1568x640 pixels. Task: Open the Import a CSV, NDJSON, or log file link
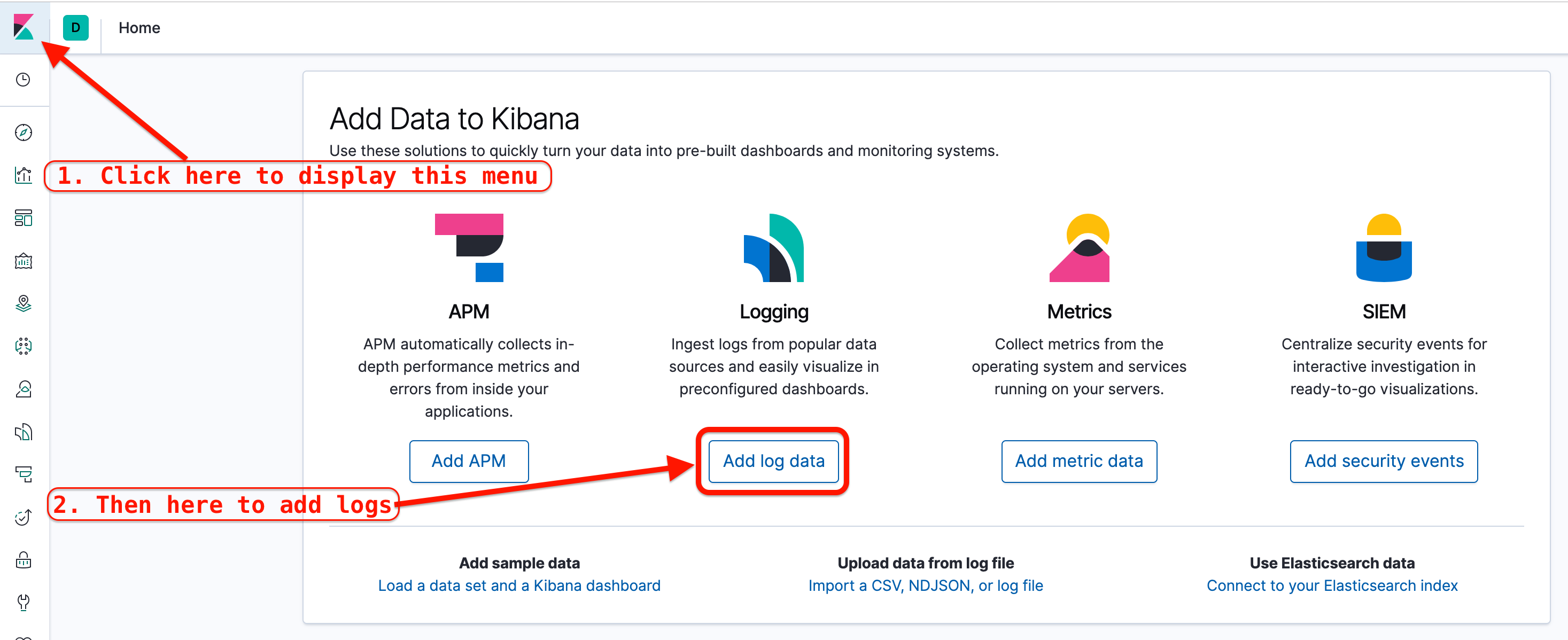[x=925, y=586]
